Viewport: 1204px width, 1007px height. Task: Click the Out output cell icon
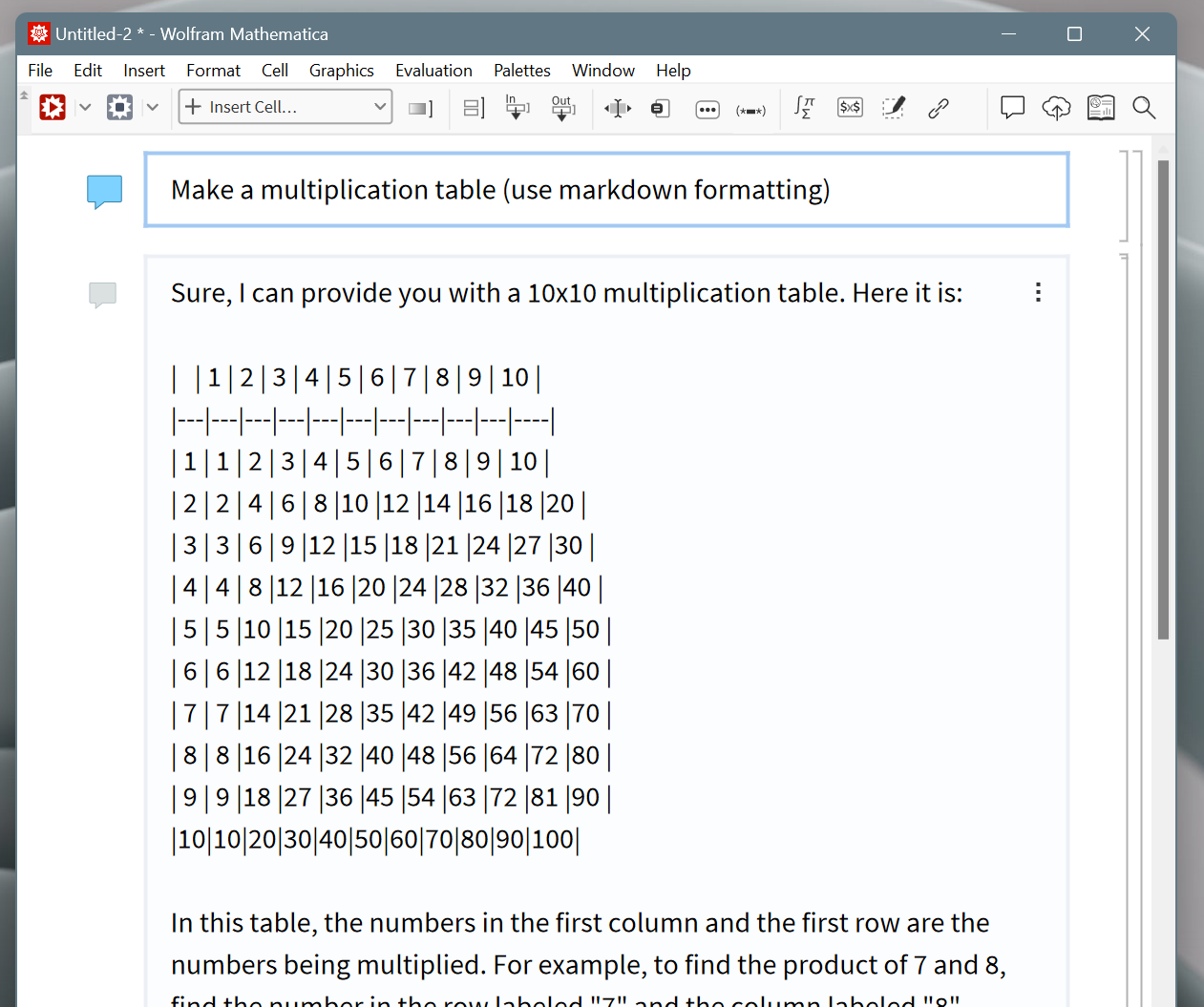(563, 107)
